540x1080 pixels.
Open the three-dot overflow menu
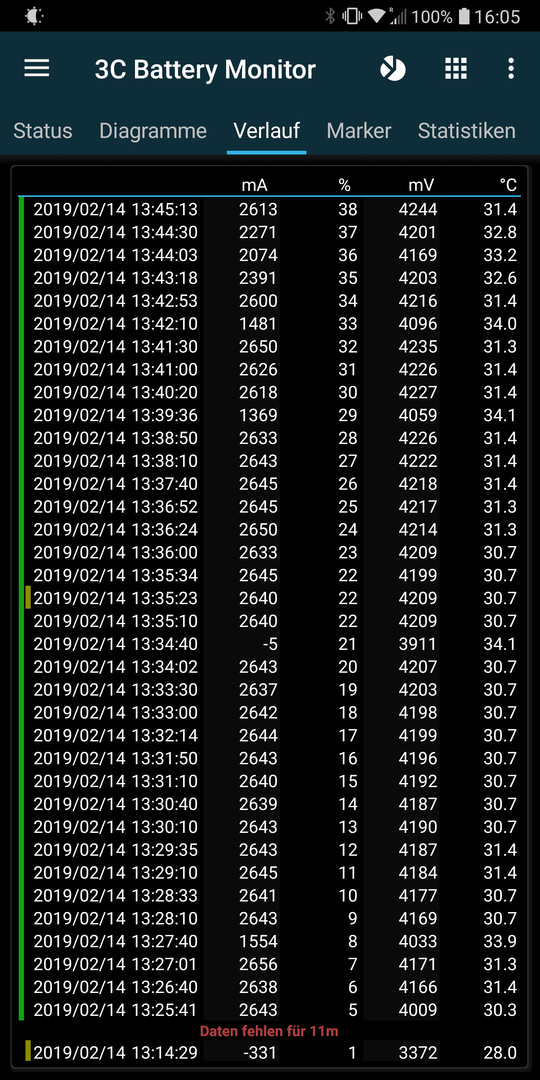coord(510,68)
